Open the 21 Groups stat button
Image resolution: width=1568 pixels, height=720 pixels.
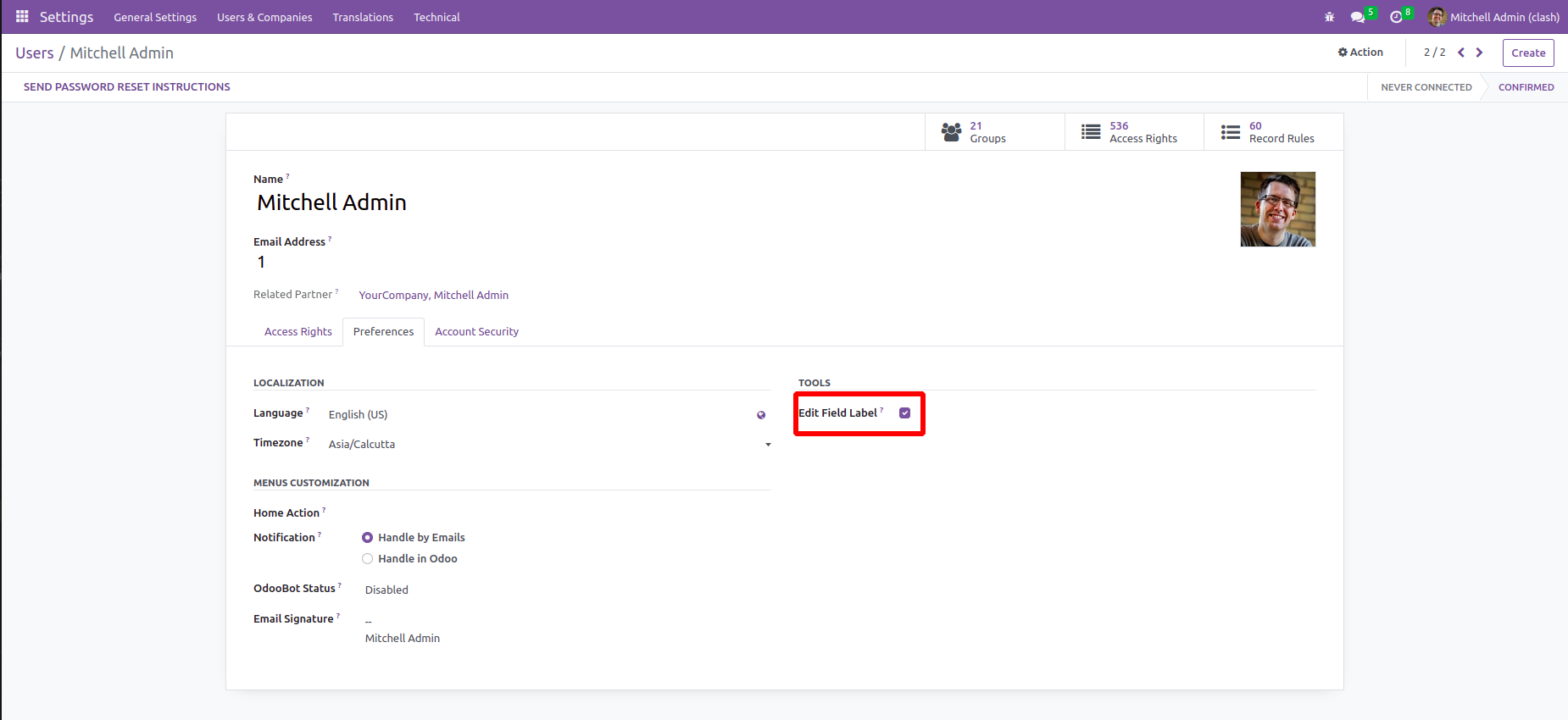[994, 132]
